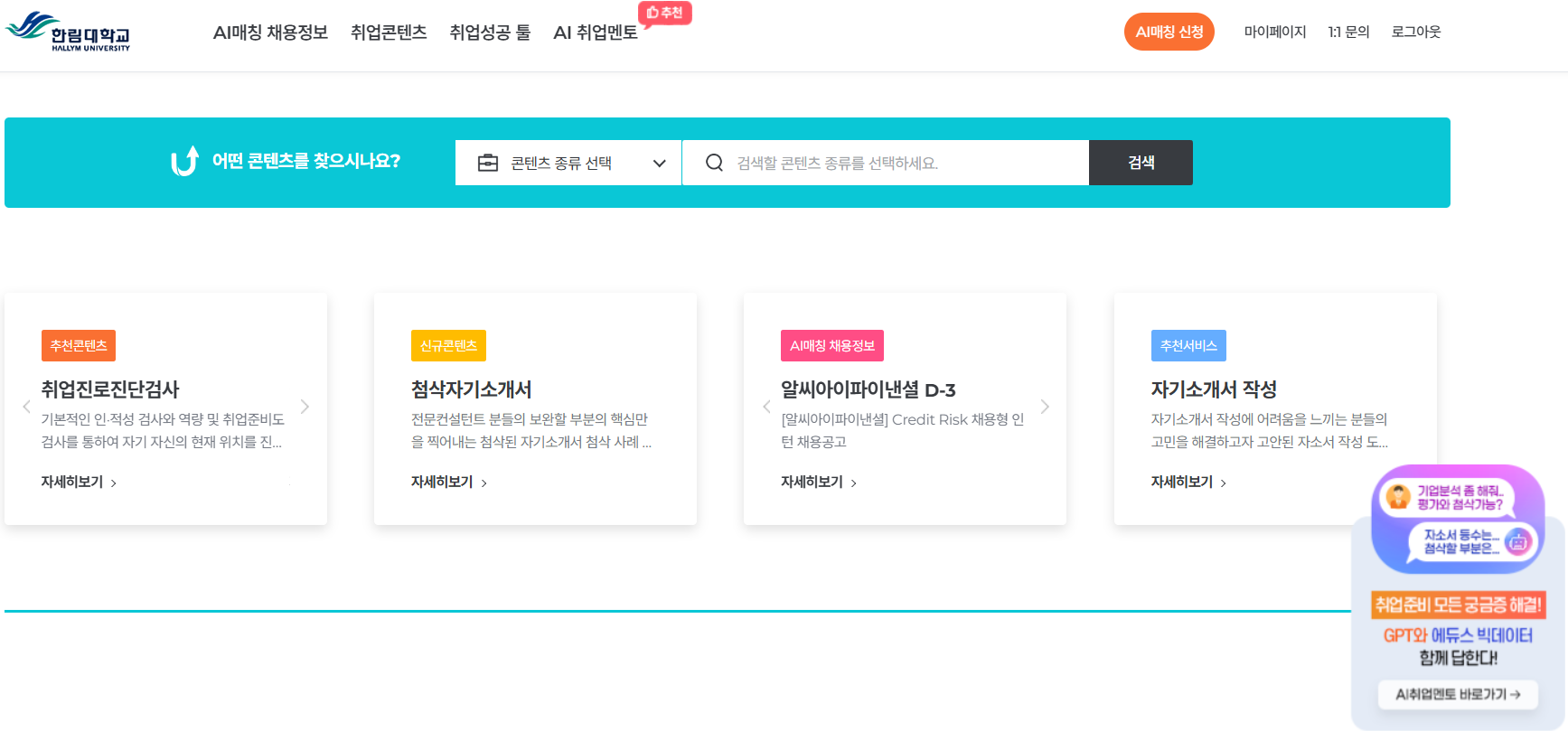The image size is (1568, 731).
Task: Click the dark 검색 button
Action: pyautogui.click(x=1141, y=163)
